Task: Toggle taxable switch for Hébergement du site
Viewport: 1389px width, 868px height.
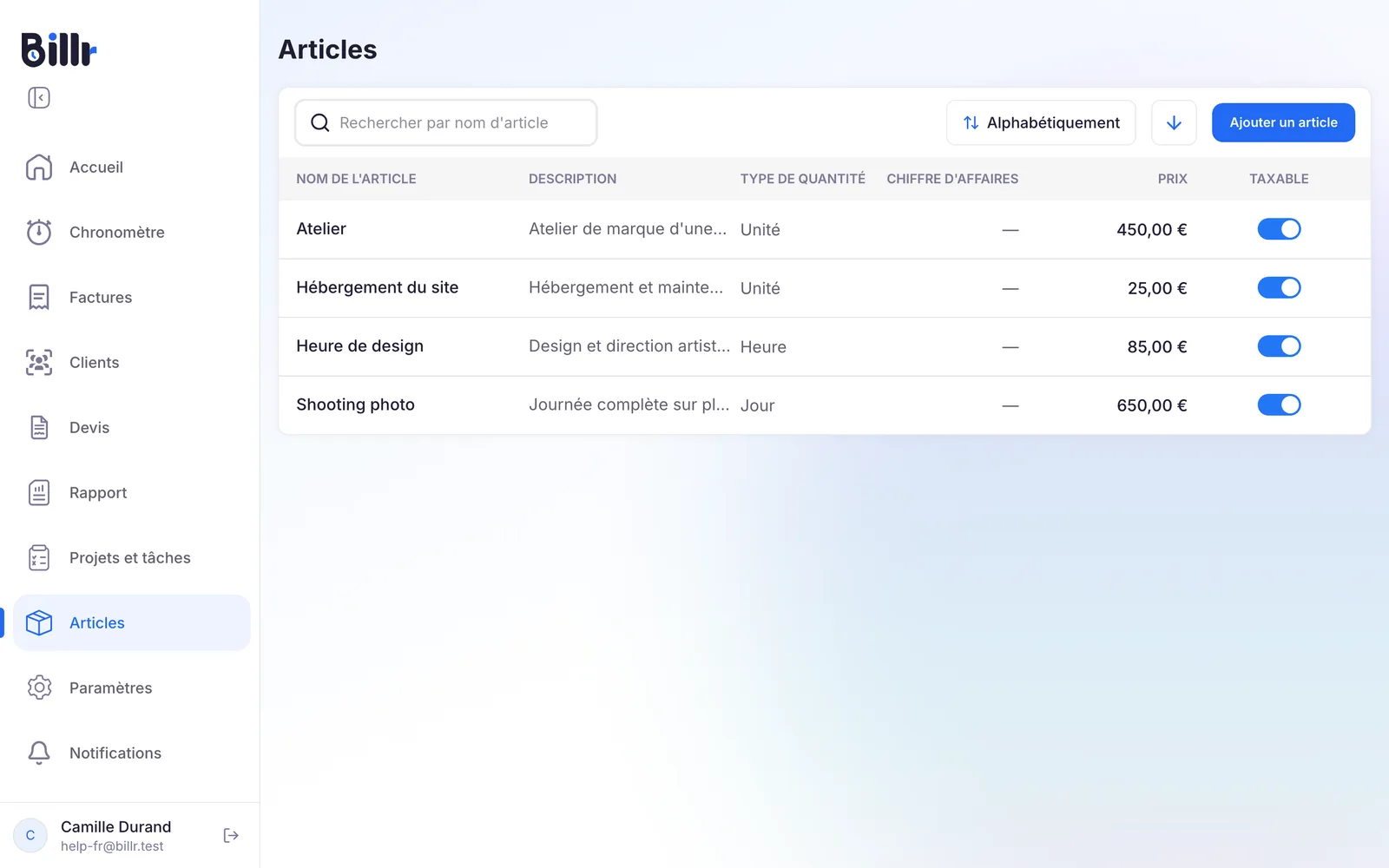Action: pyautogui.click(x=1279, y=287)
